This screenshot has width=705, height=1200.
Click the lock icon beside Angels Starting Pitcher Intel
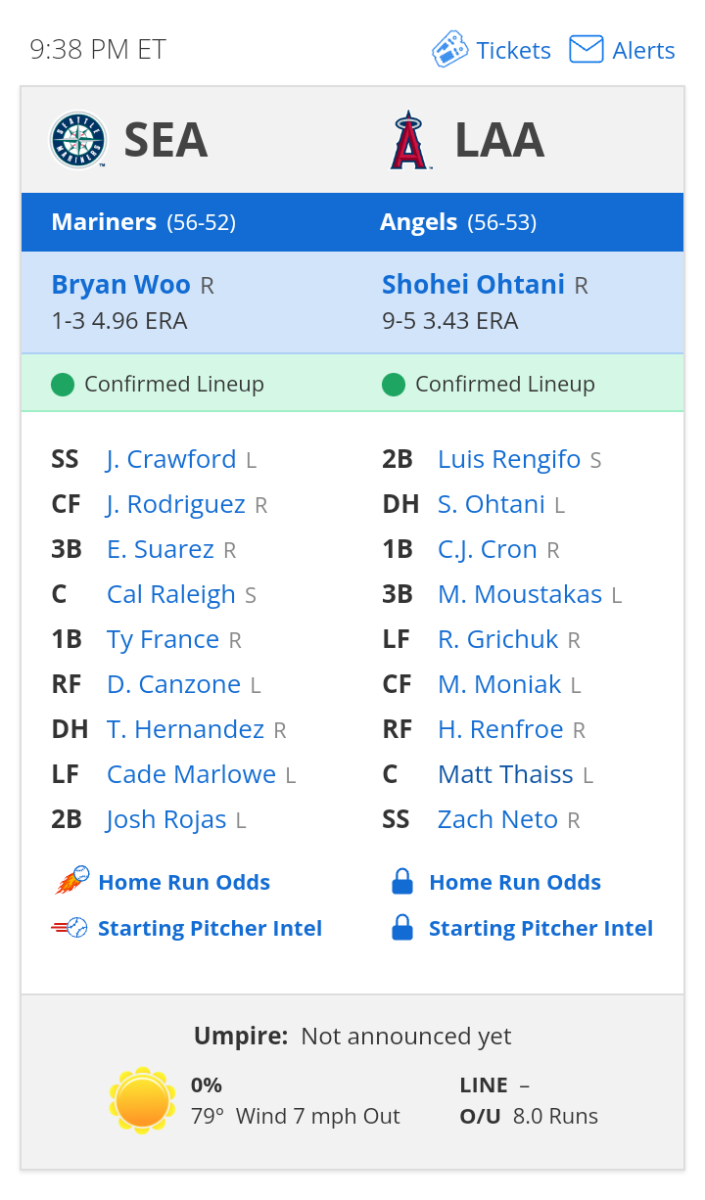400,927
